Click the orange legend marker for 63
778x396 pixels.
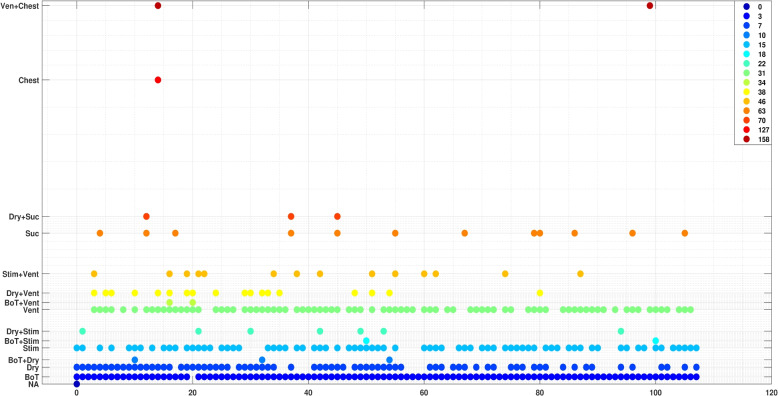pos(746,111)
